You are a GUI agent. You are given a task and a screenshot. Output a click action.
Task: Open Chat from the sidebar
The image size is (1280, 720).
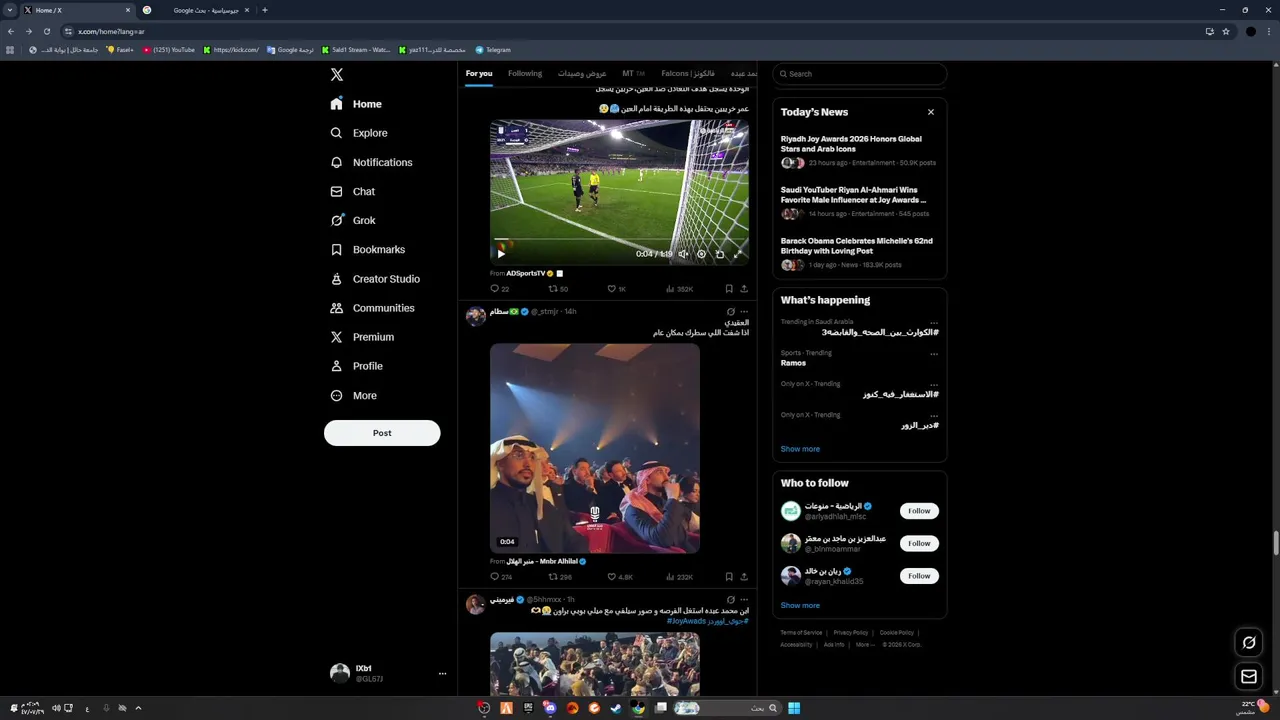click(352, 191)
